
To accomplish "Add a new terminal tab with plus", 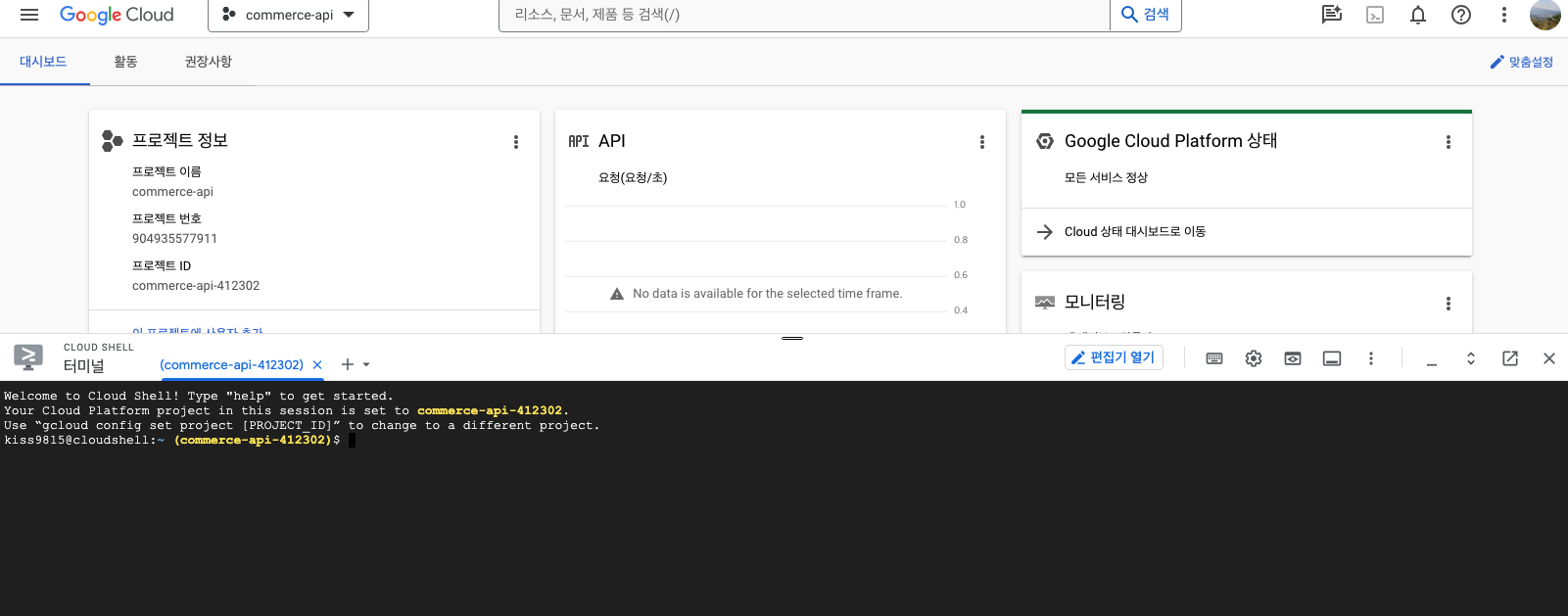I will click(347, 364).
